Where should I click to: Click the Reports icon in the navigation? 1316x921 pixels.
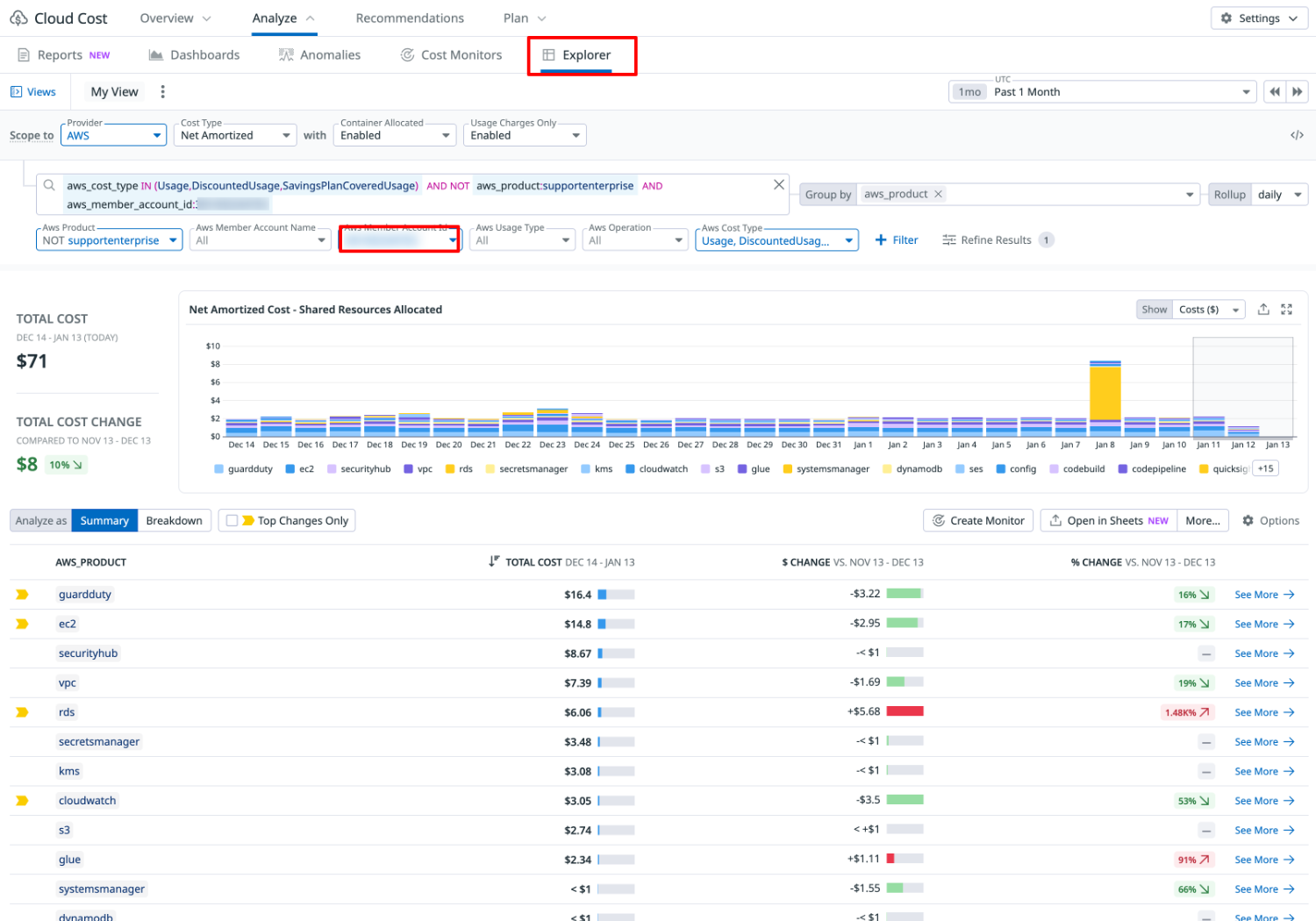pos(23,54)
